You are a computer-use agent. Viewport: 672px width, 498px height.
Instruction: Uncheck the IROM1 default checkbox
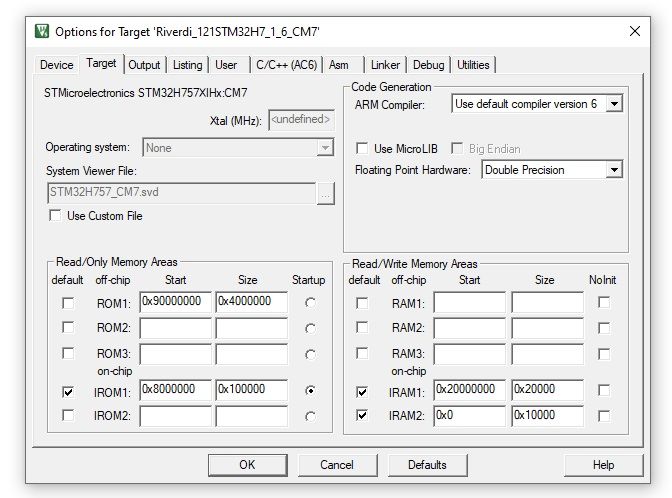click(68, 392)
